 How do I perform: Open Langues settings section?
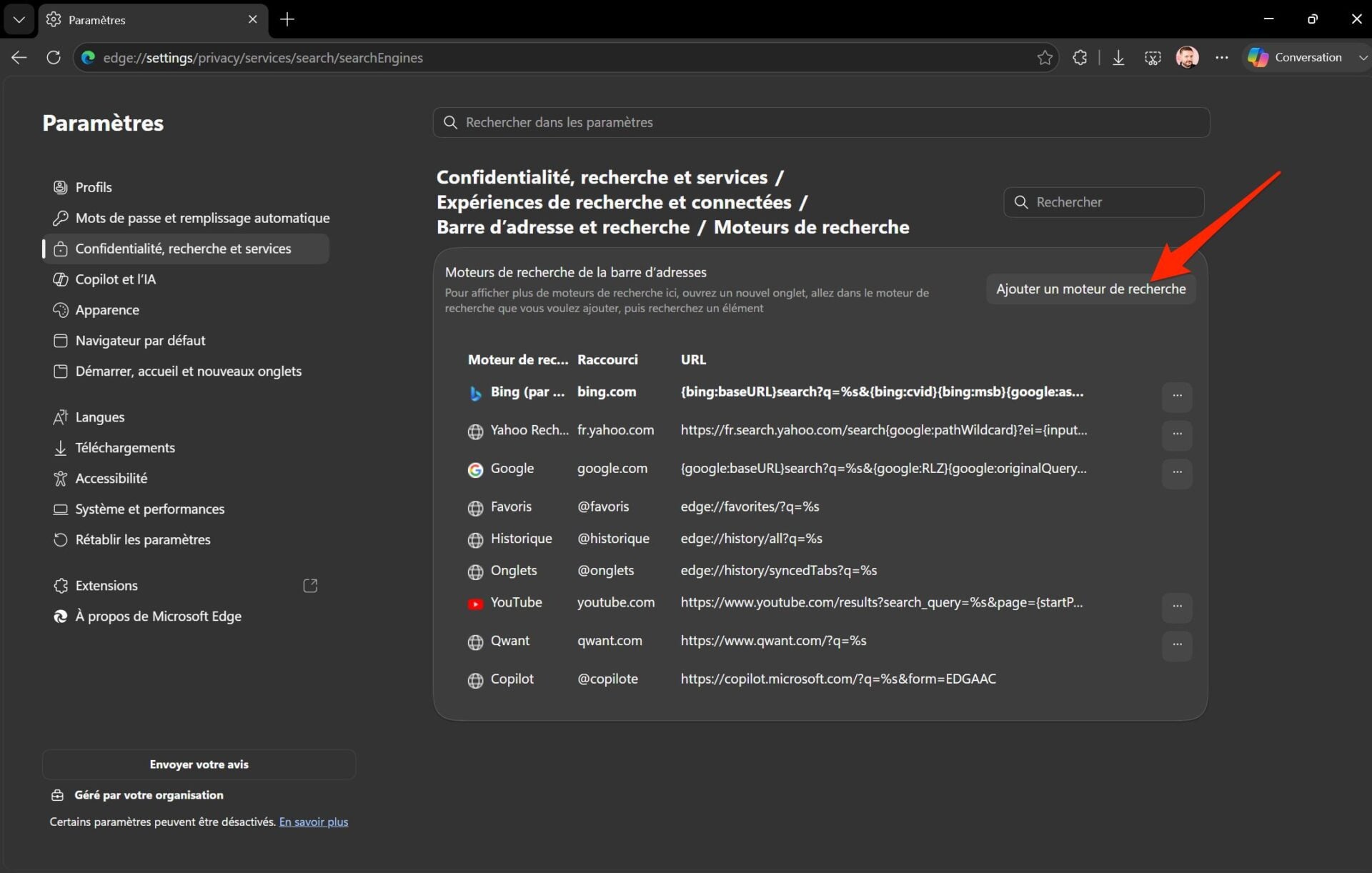click(x=186, y=417)
